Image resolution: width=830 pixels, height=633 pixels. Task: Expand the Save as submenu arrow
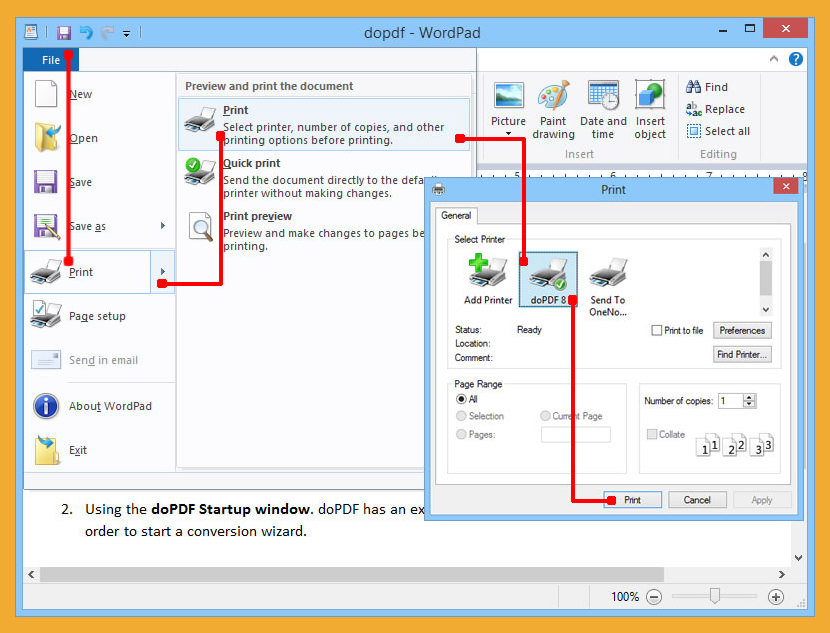tap(163, 226)
